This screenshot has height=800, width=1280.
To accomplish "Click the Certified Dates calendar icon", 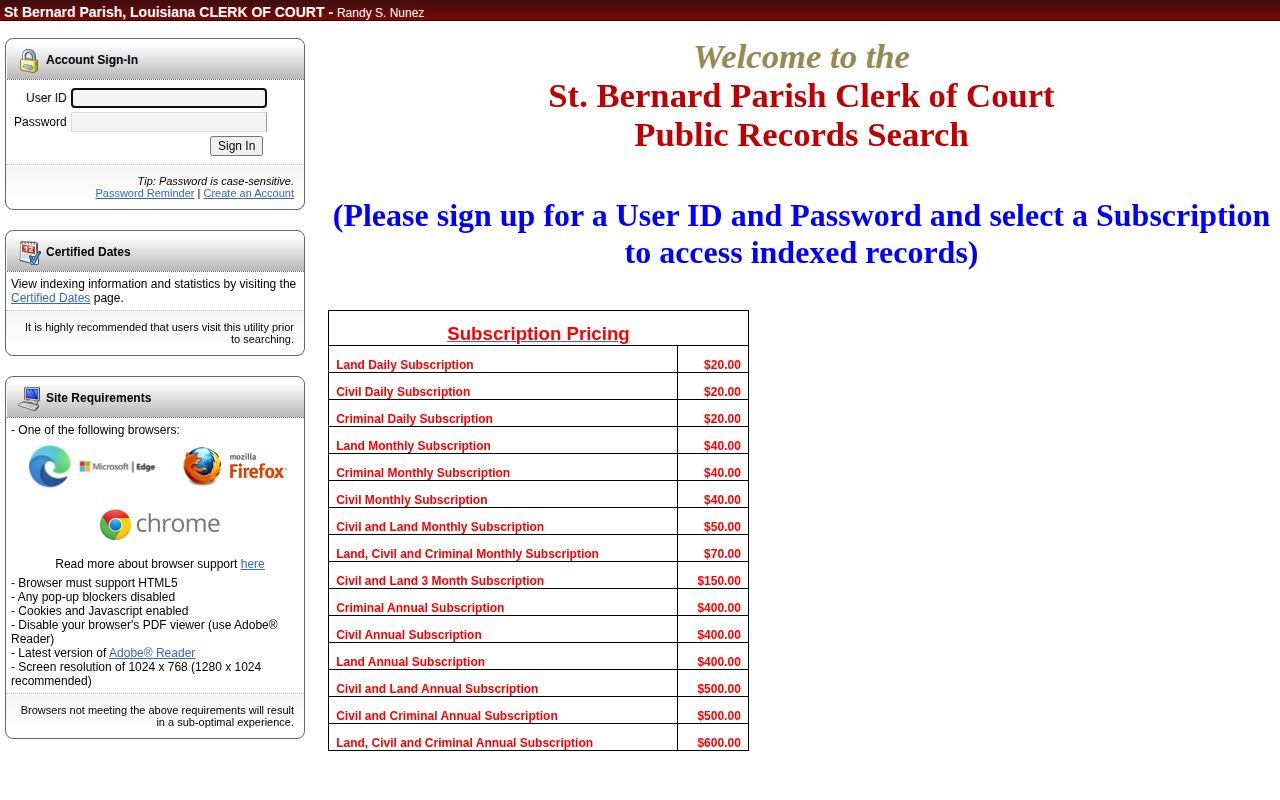I will tap(29, 253).
